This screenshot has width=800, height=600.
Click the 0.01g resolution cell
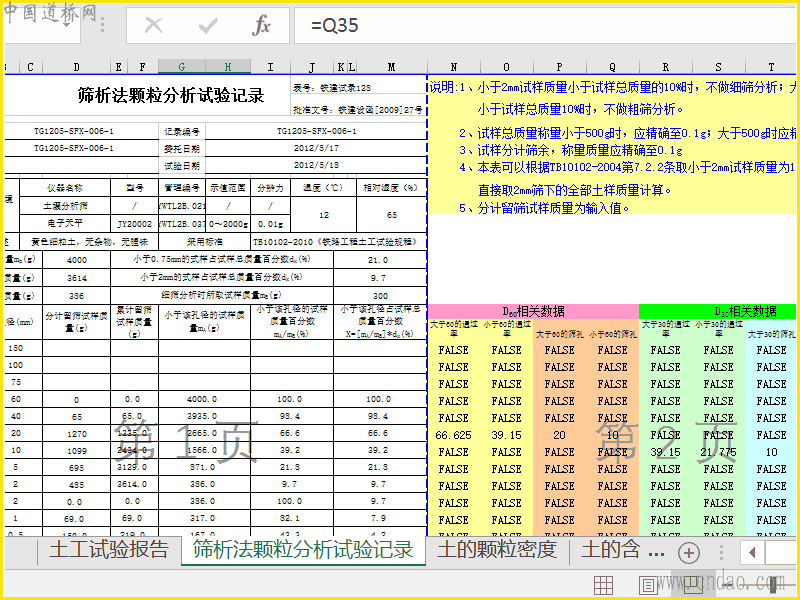(x=270, y=223)
